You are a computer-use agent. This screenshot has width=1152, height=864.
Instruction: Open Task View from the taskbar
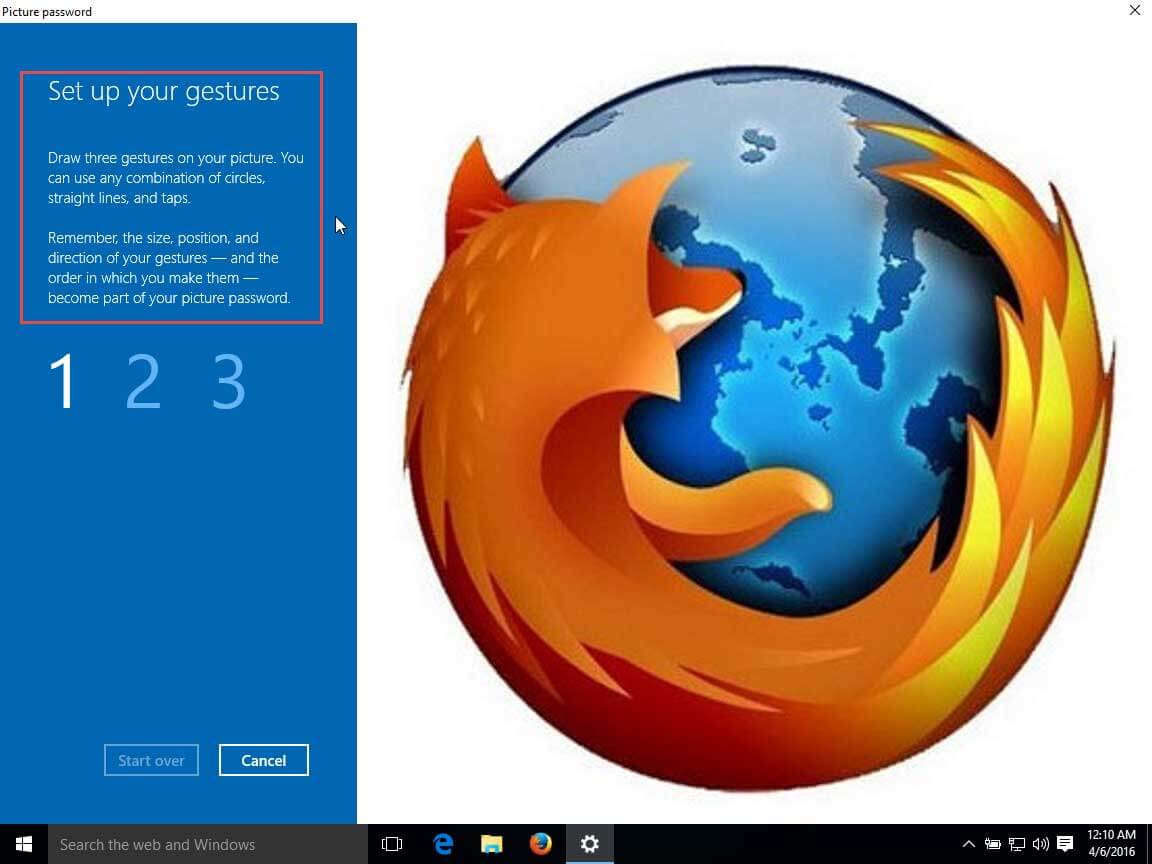pyautogui.click(x=392, y=844)
